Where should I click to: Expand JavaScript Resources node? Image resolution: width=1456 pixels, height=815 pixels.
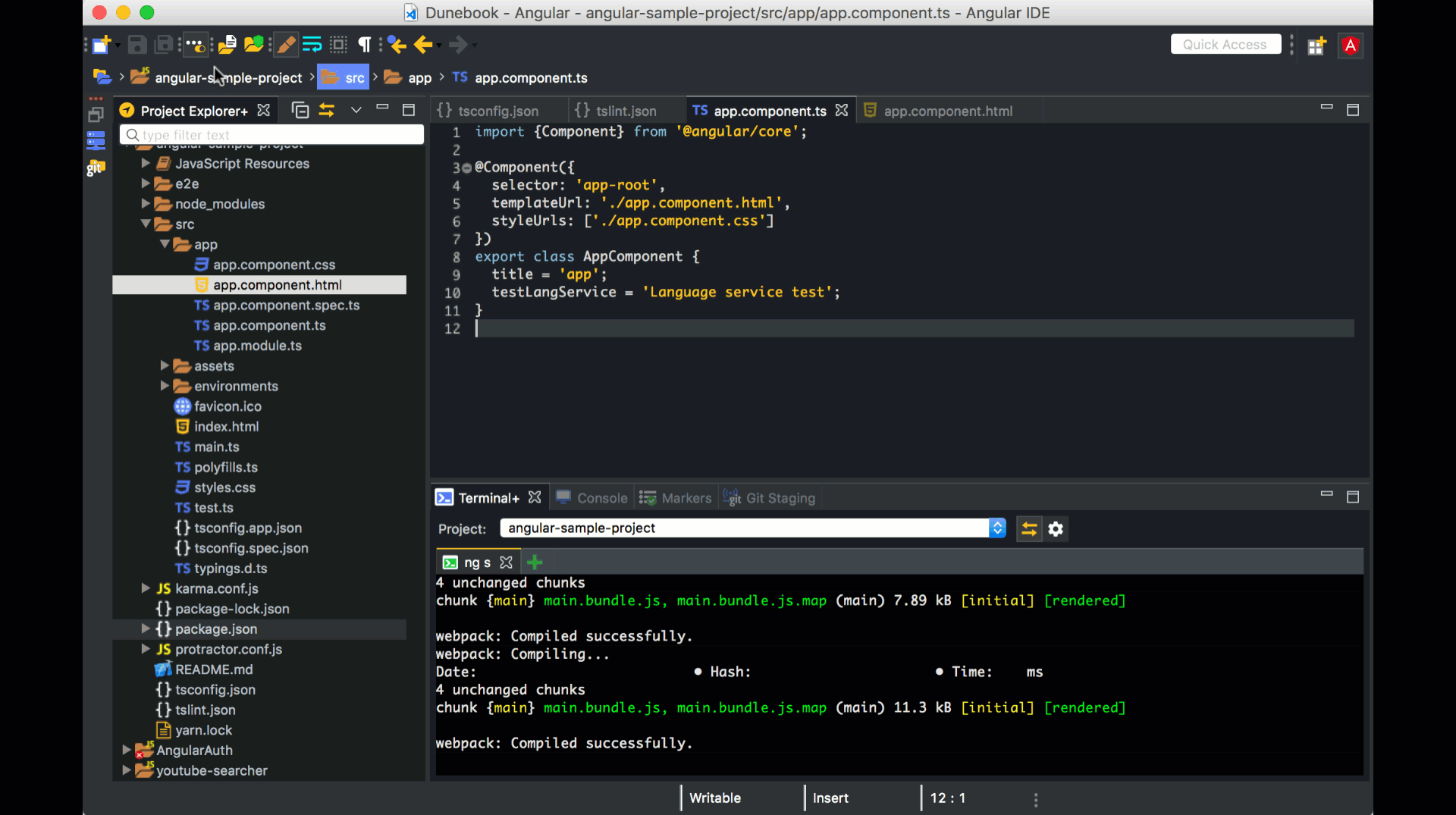pyautogui.click(x=146, y=163)
